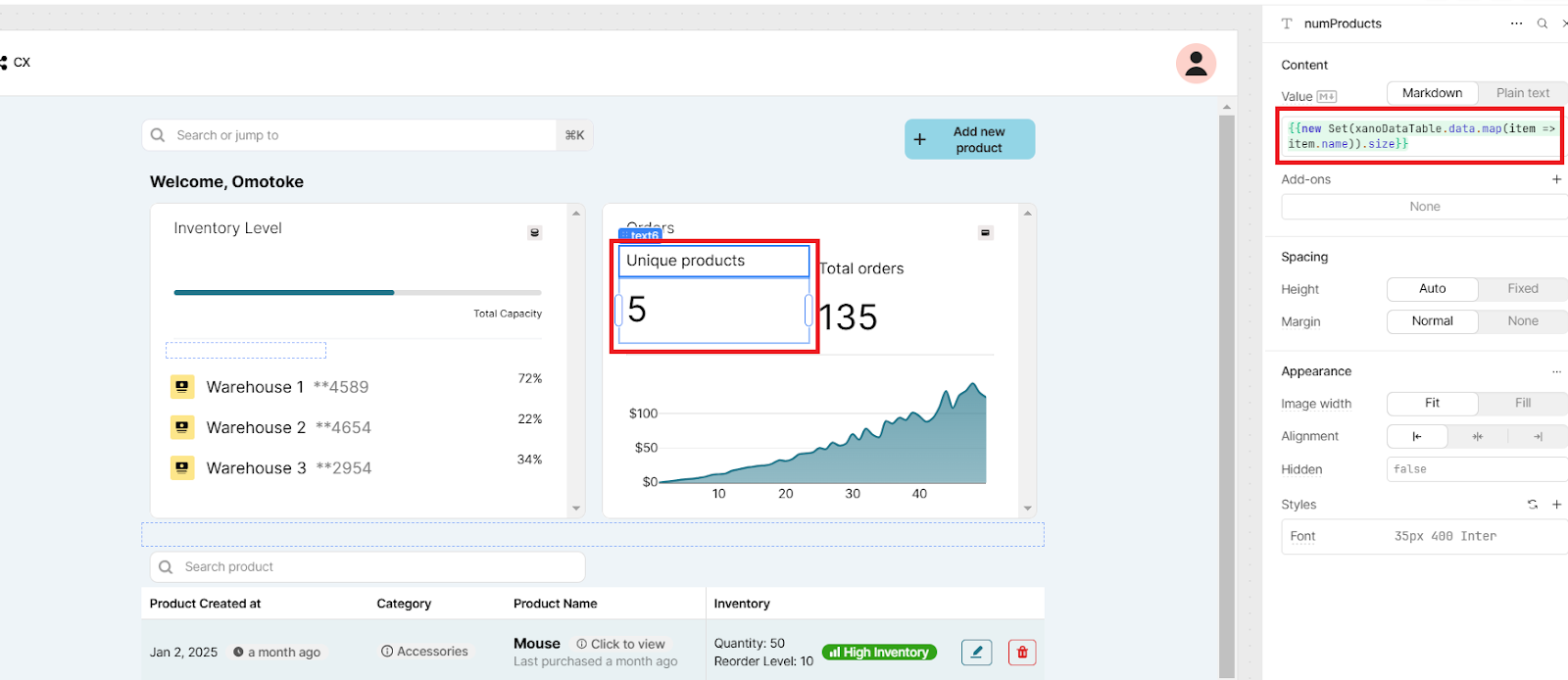Click the inspector search magnifier icon
Image resolution: width=1568 pixels, height=680 pixels.
1543,24
